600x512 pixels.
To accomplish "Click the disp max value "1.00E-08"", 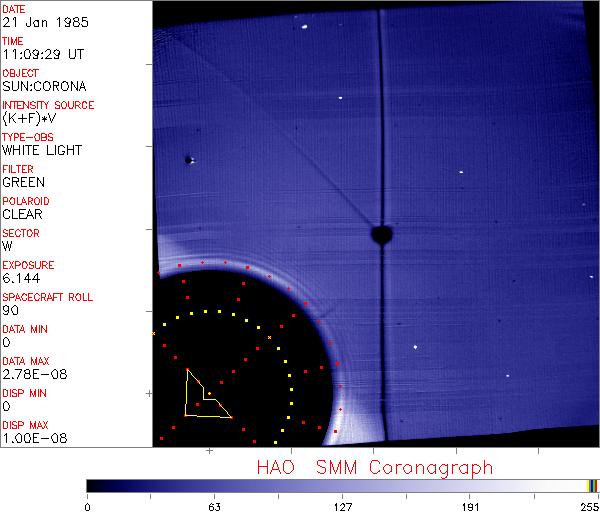I will tap(35, 438).
